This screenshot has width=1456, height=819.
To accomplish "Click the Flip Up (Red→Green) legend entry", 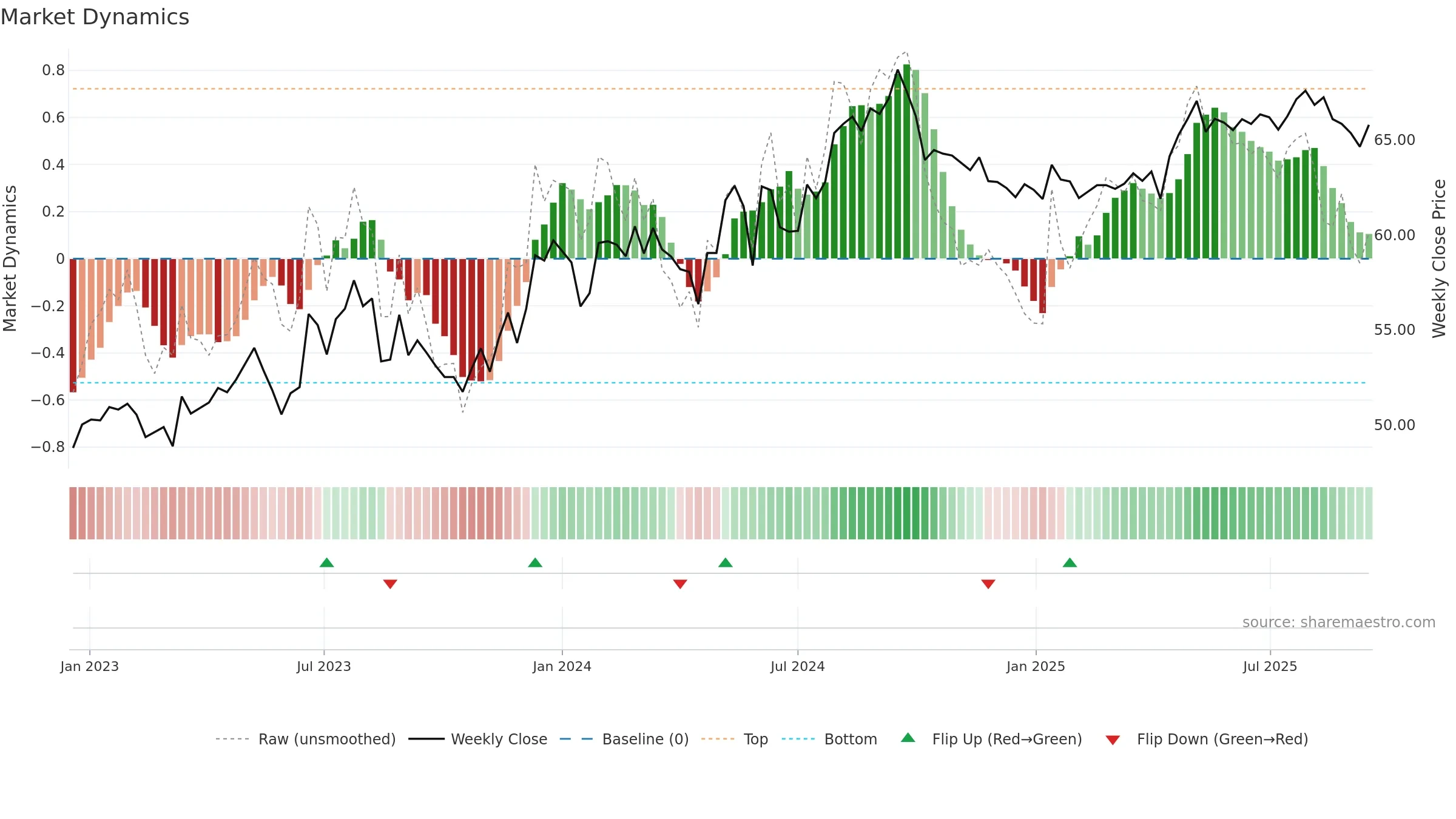I will (x=991, y=739).
